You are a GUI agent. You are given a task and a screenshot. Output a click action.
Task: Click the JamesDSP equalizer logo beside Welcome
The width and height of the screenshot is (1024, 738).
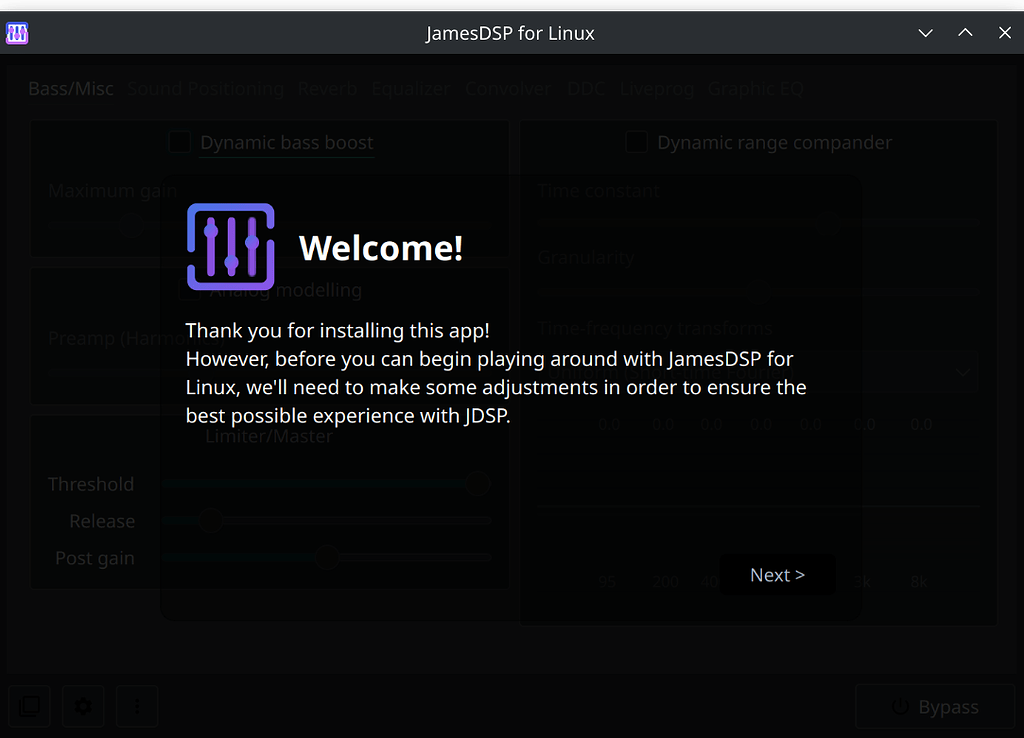(231, 247)
